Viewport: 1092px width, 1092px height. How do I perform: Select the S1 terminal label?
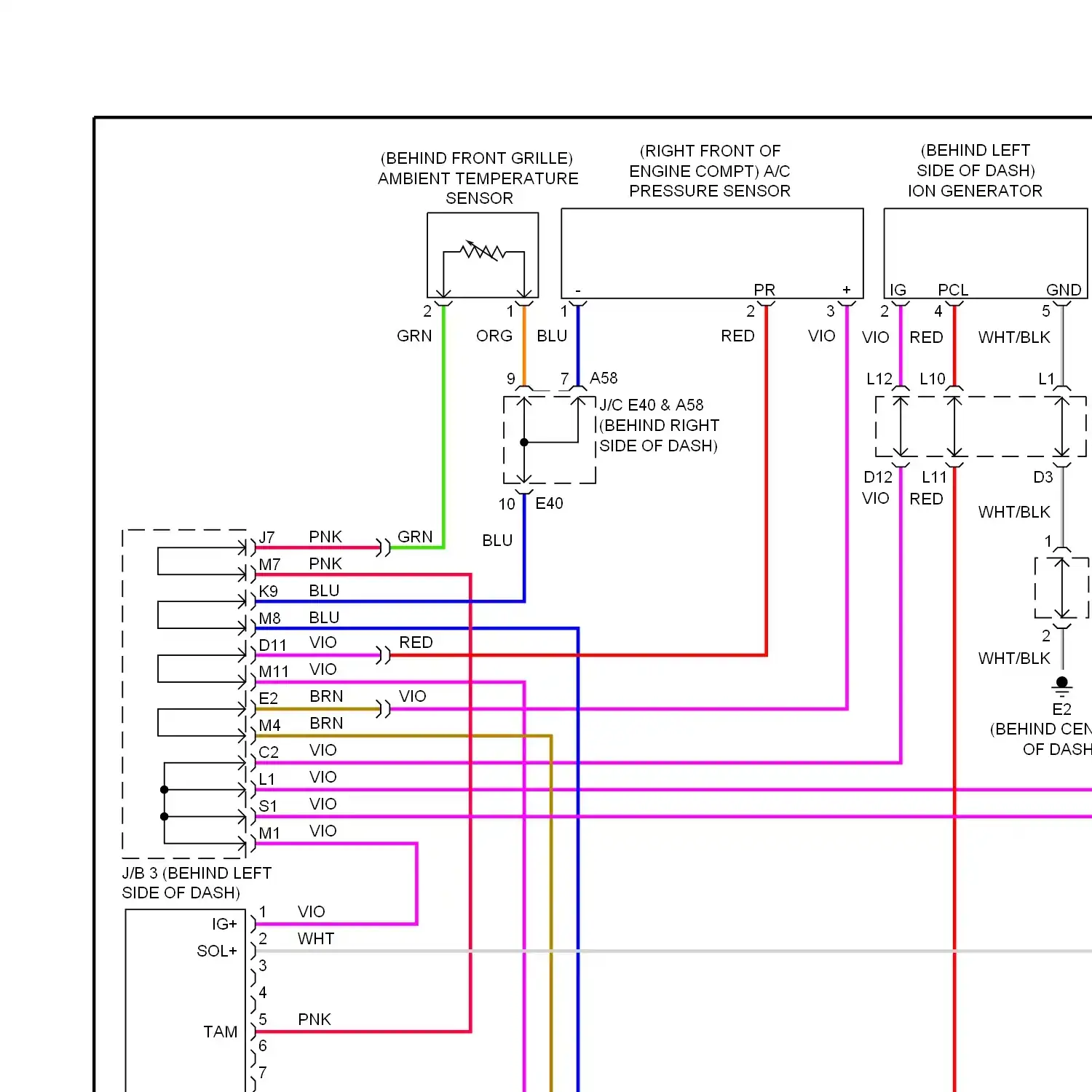click(268, 806)
